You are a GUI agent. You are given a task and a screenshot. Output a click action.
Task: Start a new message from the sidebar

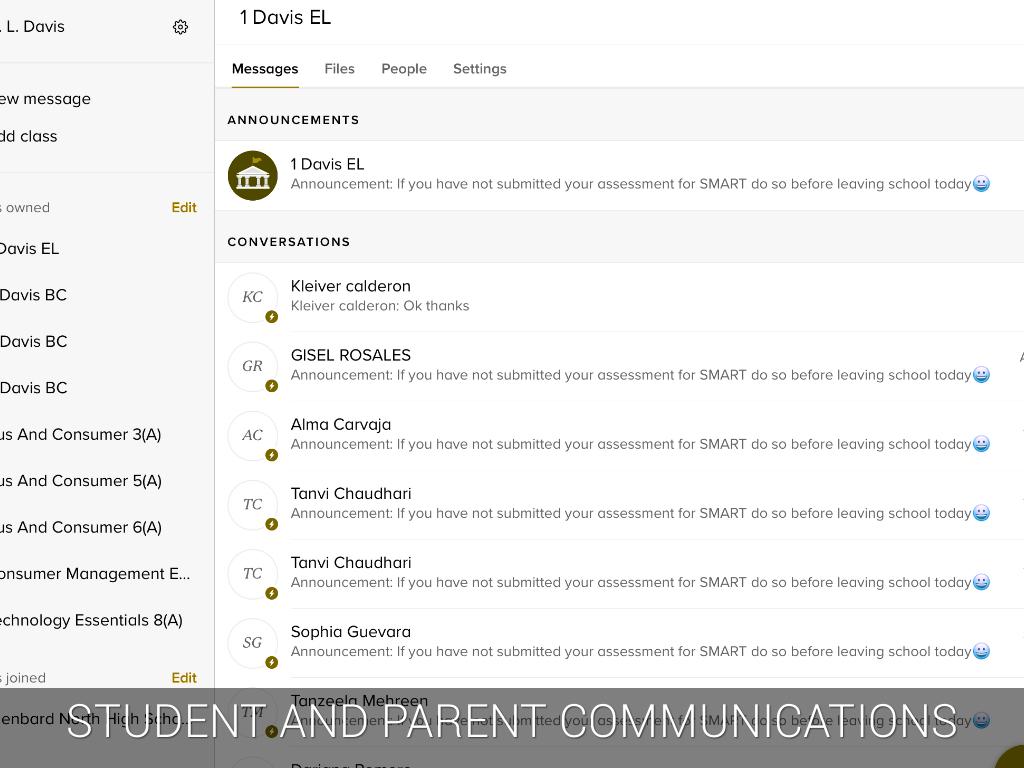(45, 99)
